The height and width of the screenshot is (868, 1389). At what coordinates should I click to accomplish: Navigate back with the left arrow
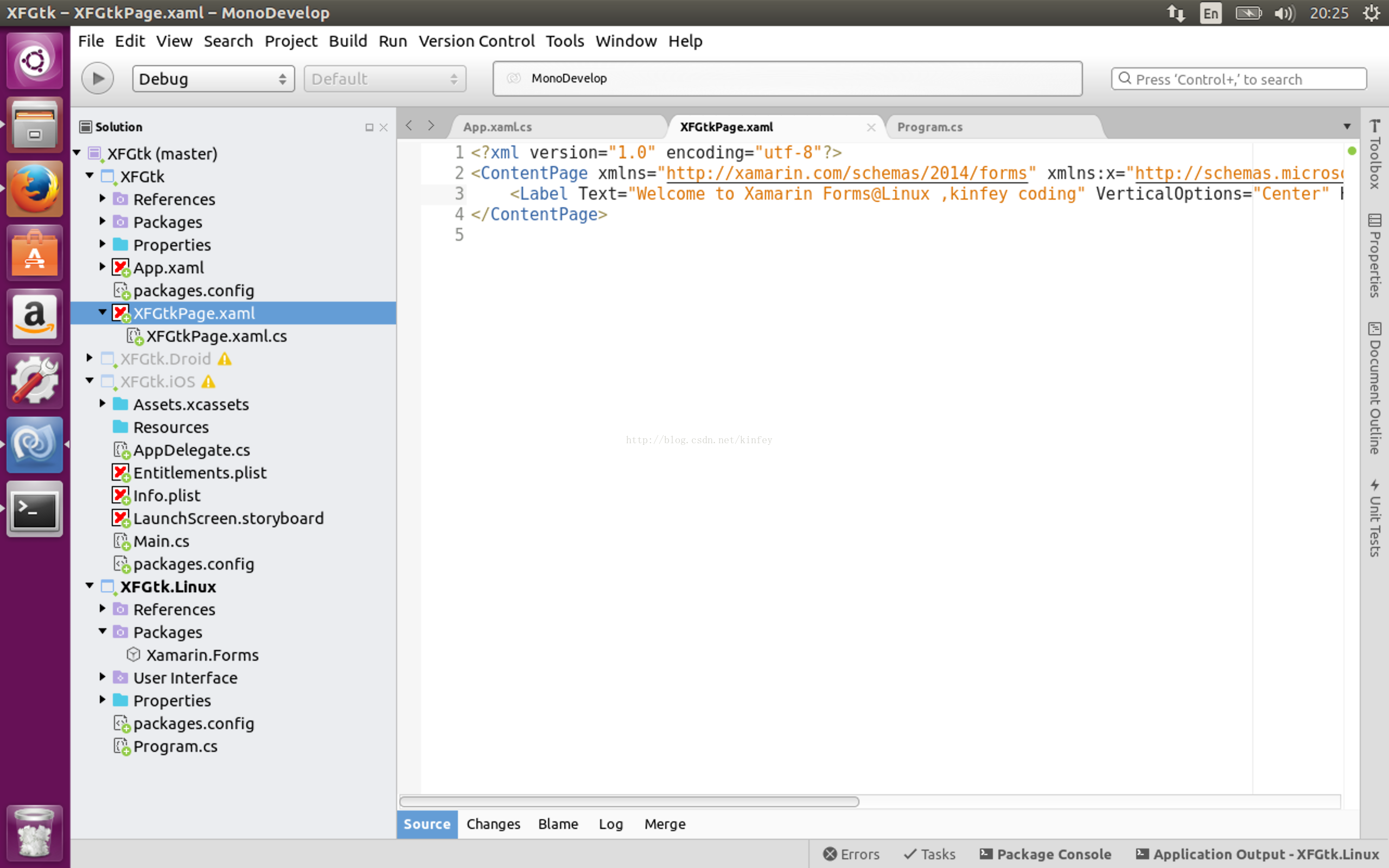[x=409, y=126]
